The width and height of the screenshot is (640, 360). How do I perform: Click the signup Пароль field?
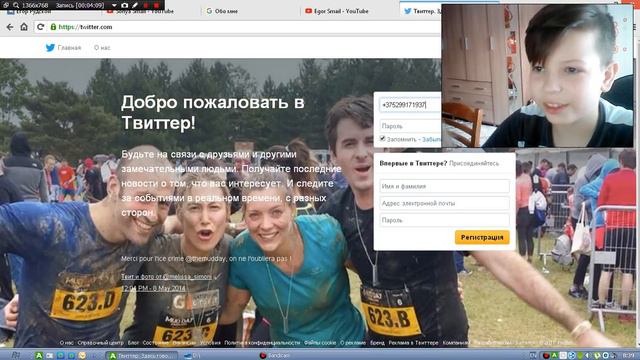[x=444, y=220]
